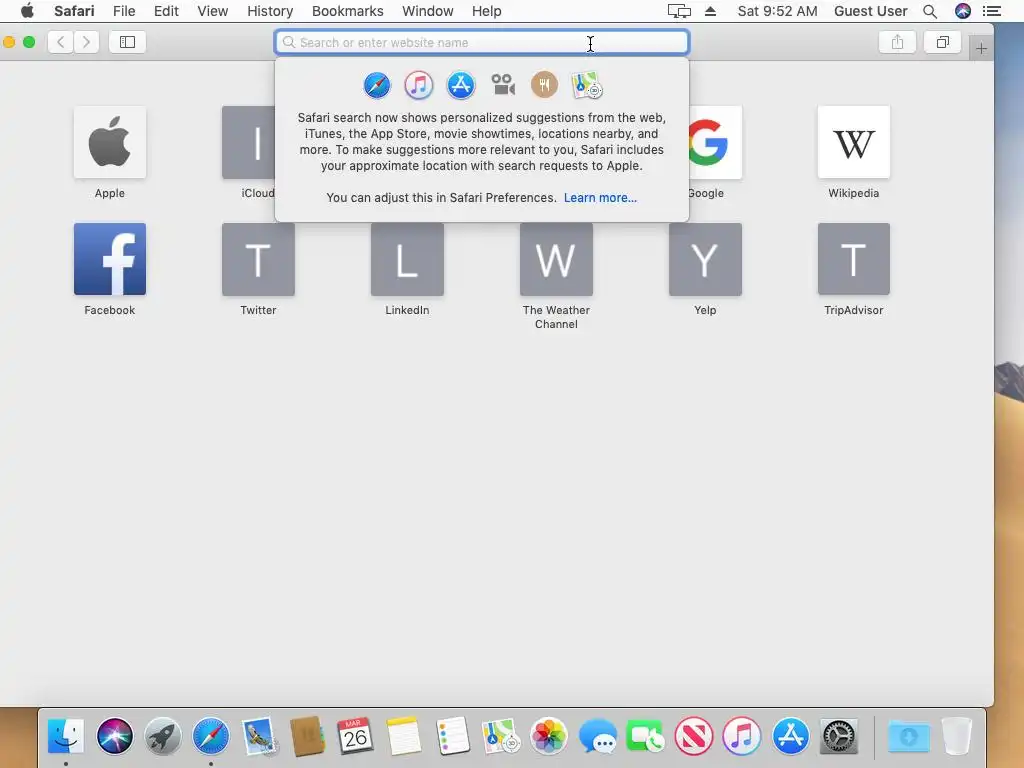Open the Apple menu in menu bar

27,11
